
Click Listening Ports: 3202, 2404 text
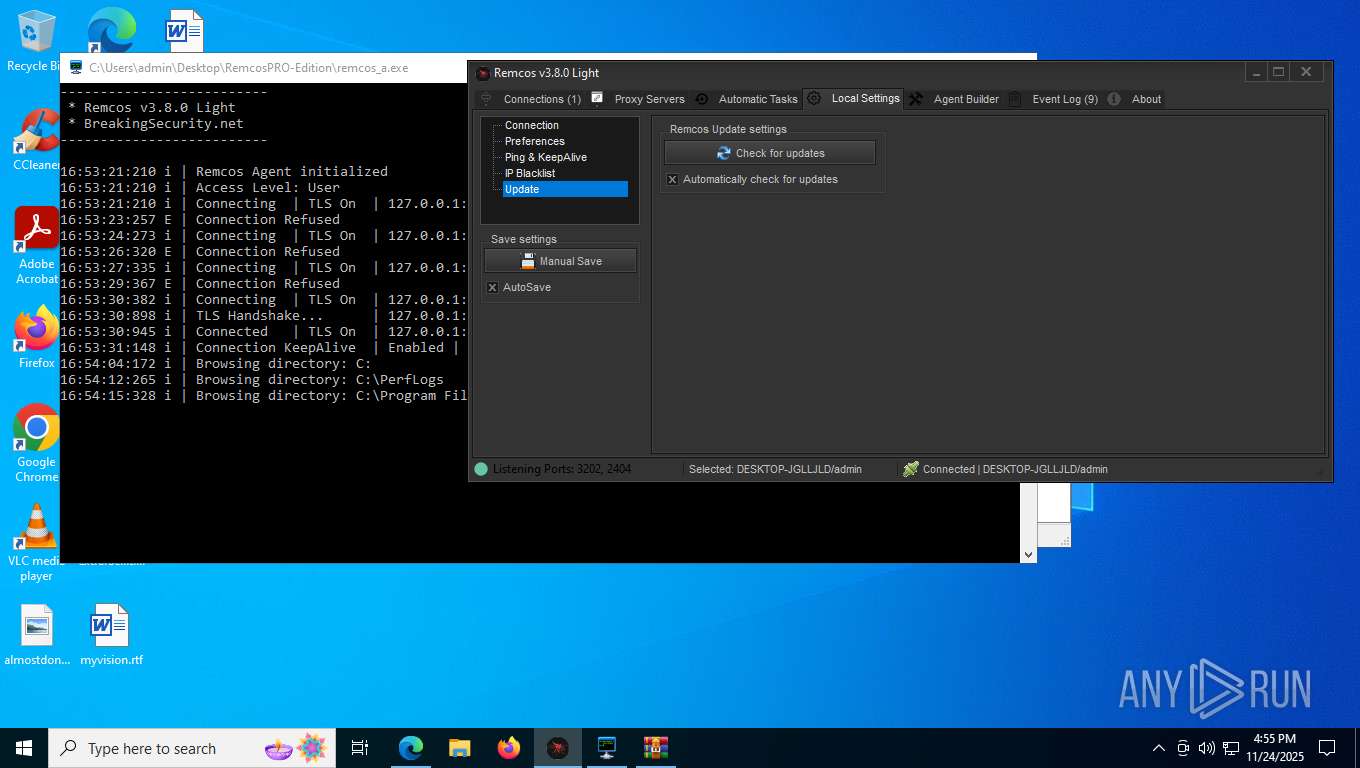(562, 469)
